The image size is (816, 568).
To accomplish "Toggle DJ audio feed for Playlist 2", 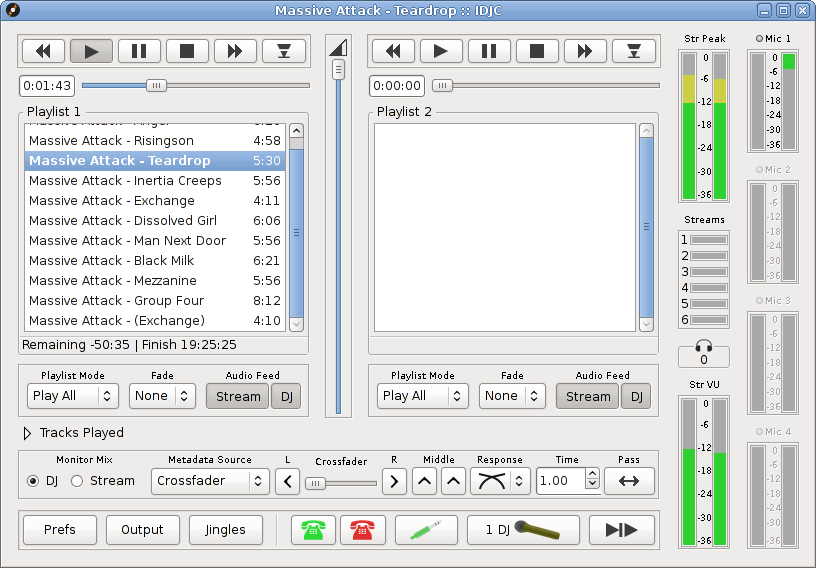I will 636,396.
